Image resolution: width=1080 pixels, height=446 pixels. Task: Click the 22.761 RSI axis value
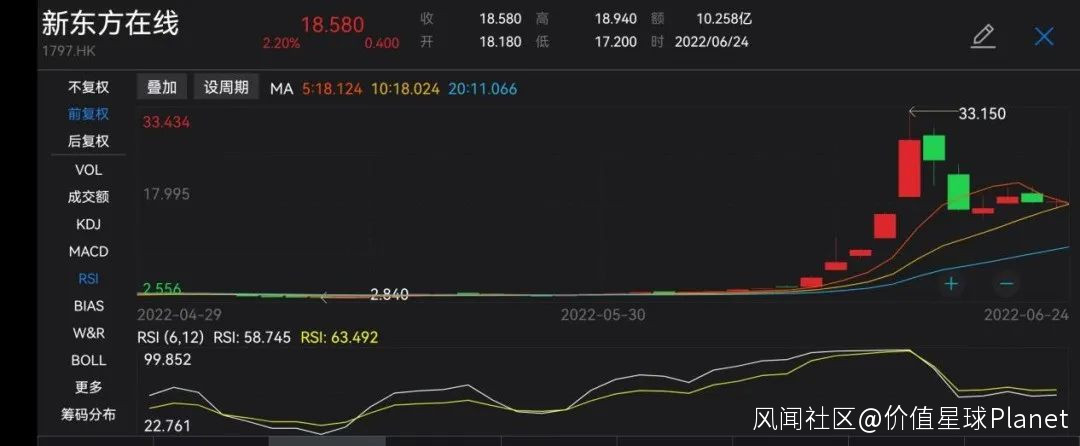(167, 426)
